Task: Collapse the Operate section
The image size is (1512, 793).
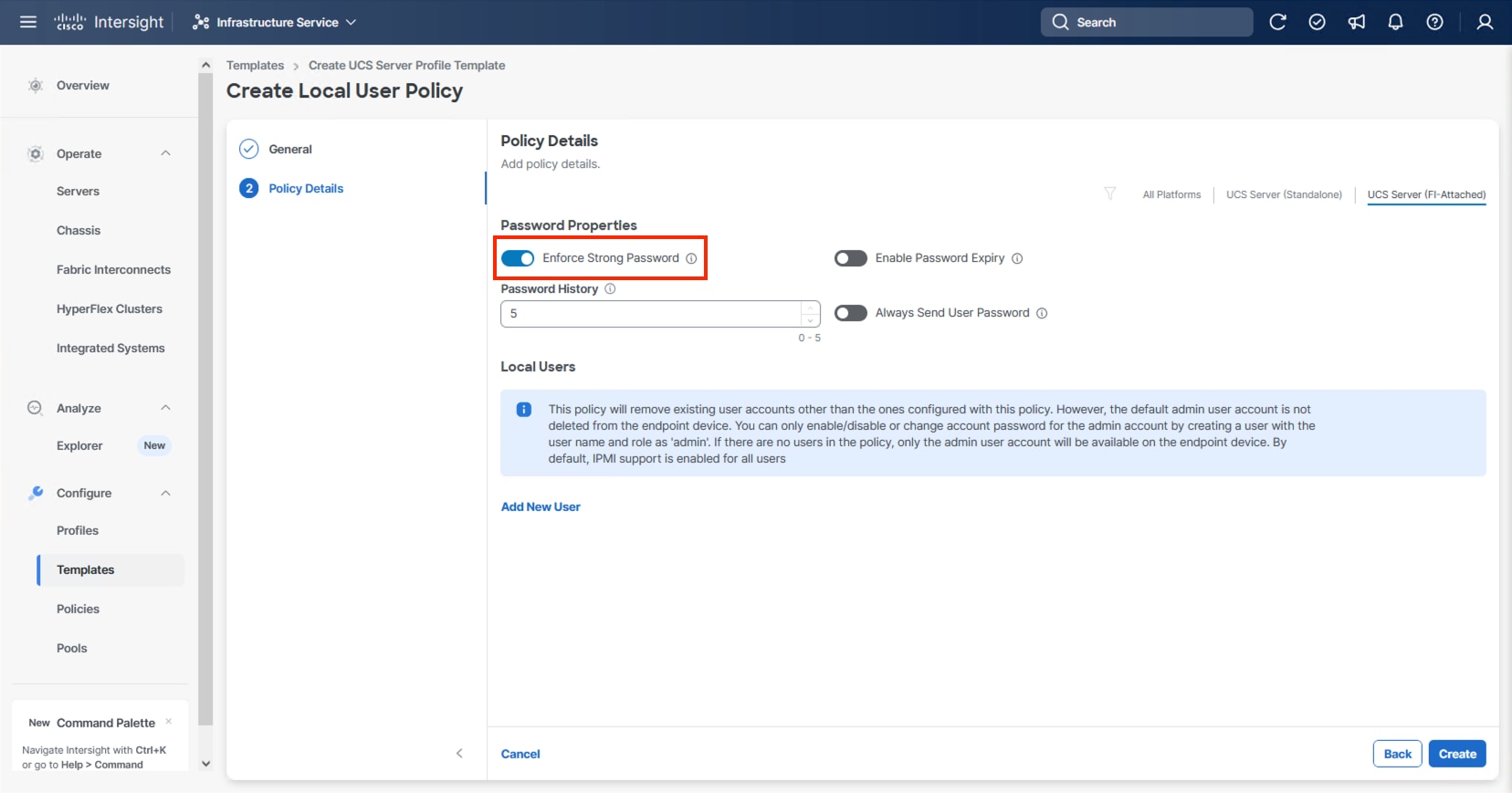Action: (165, 153)
